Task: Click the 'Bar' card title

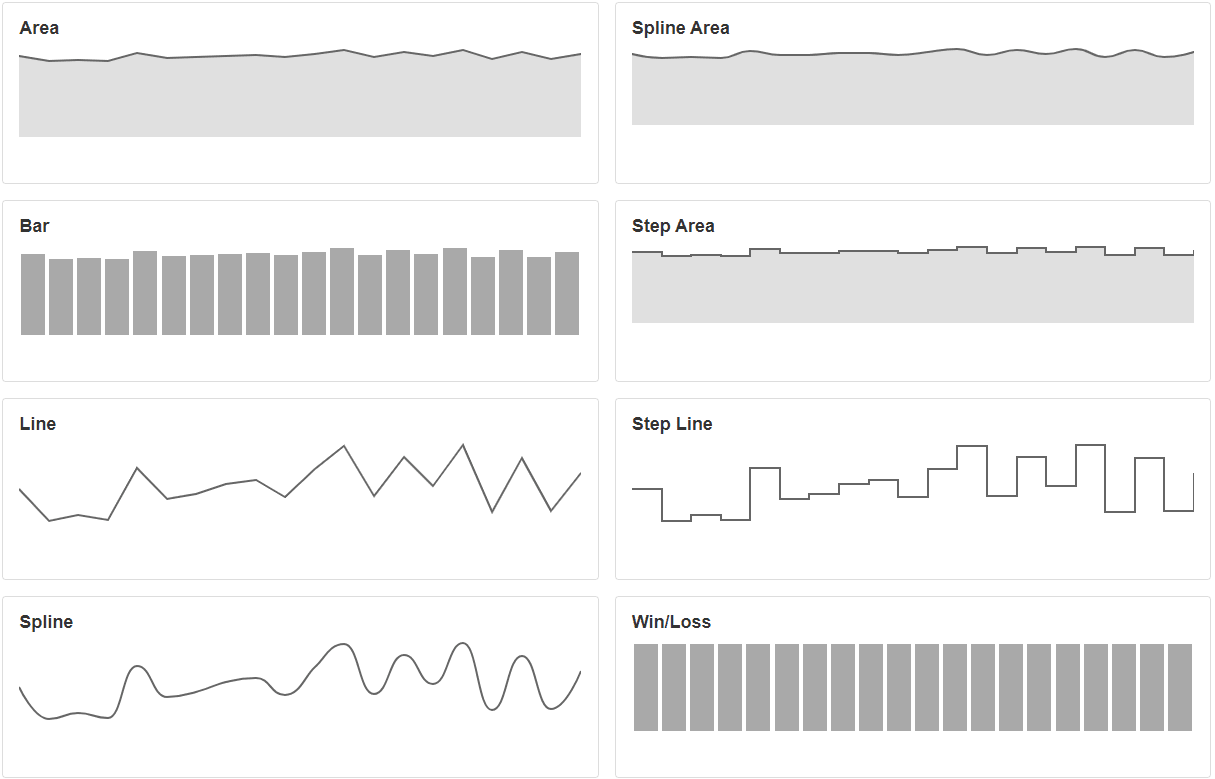Action: [35, 226]
